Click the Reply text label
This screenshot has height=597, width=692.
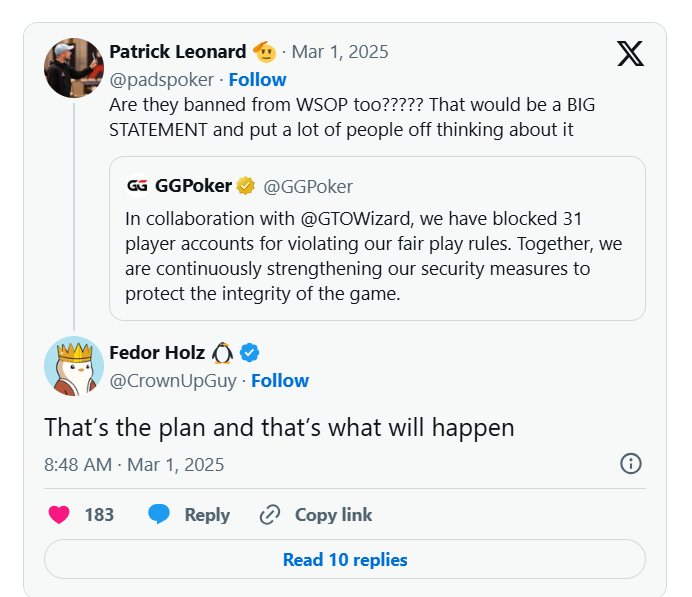[207, 515]
